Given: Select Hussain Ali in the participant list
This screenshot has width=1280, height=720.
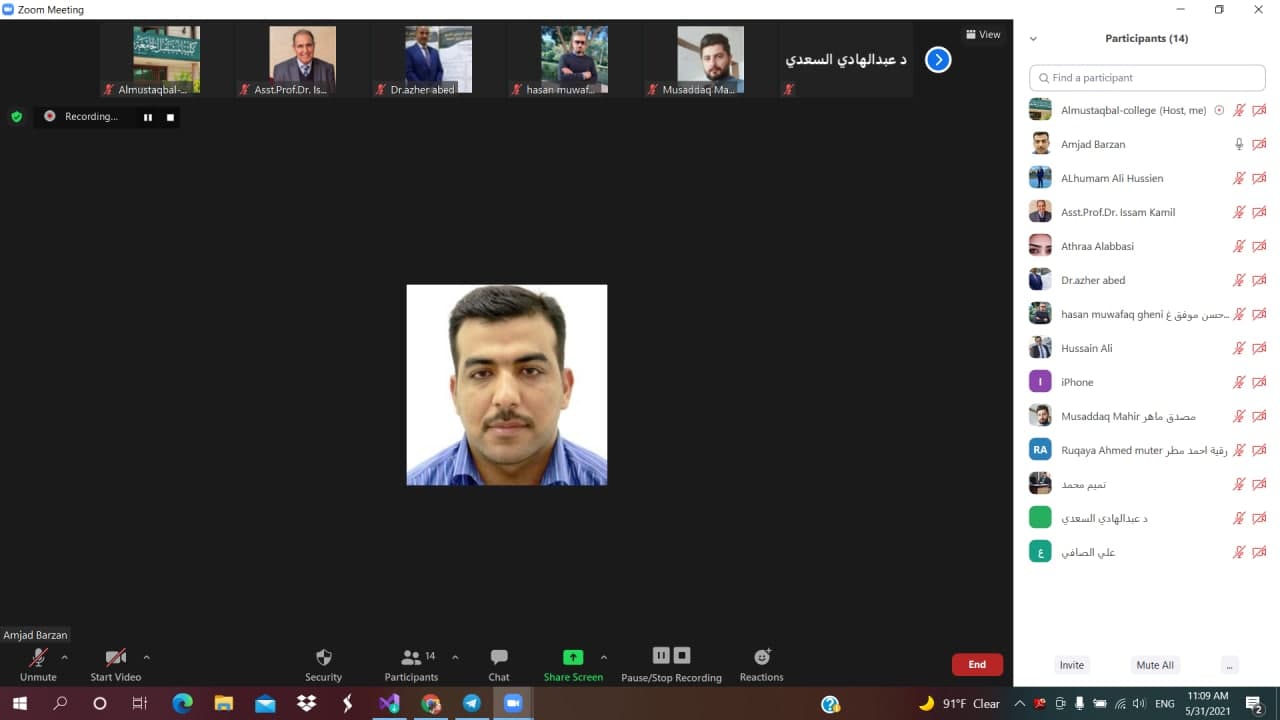Looking at the screenshot, I should point(1147,348).
